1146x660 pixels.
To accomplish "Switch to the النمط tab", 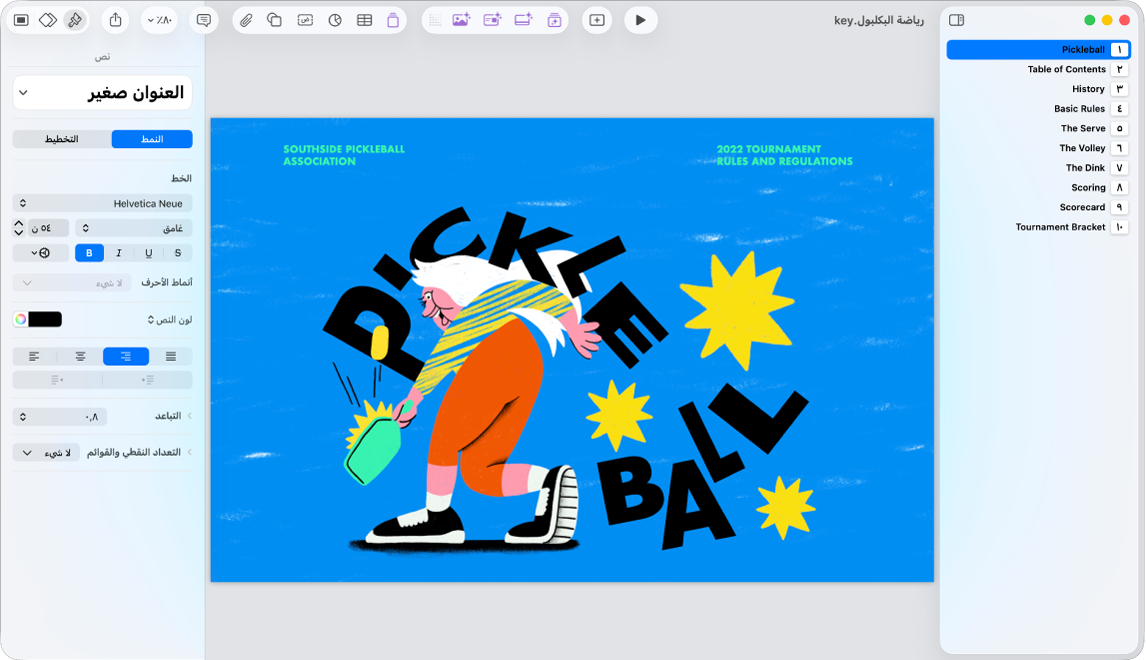I will (152, 139).
